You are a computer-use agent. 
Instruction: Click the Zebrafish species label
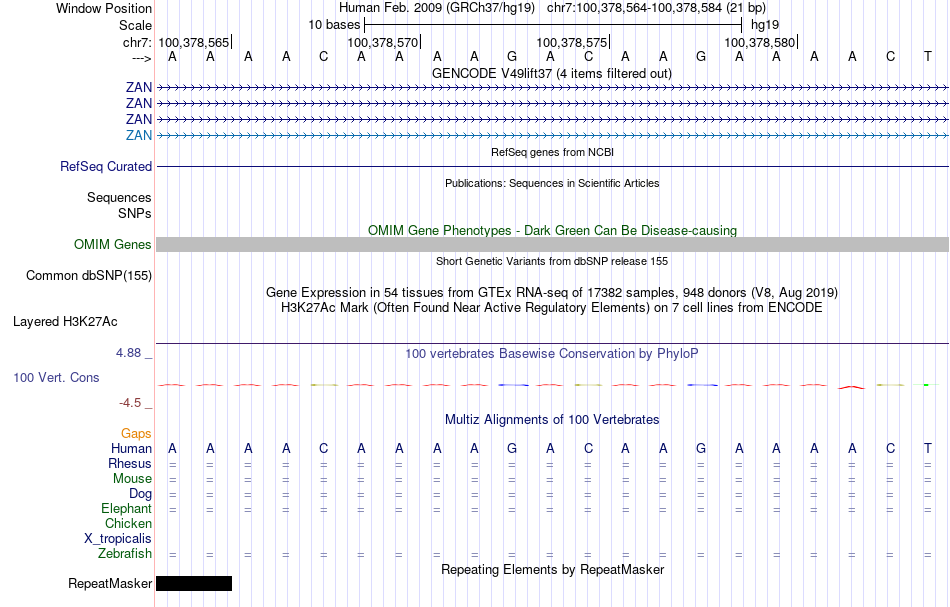point(125,554)
